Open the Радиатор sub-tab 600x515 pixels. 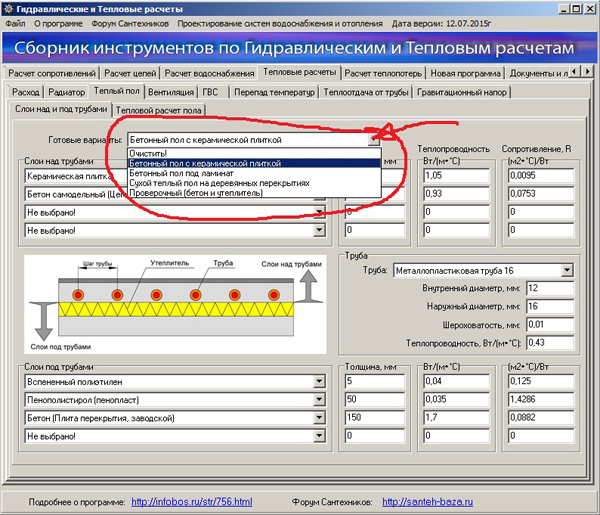(x=67, y=92)
